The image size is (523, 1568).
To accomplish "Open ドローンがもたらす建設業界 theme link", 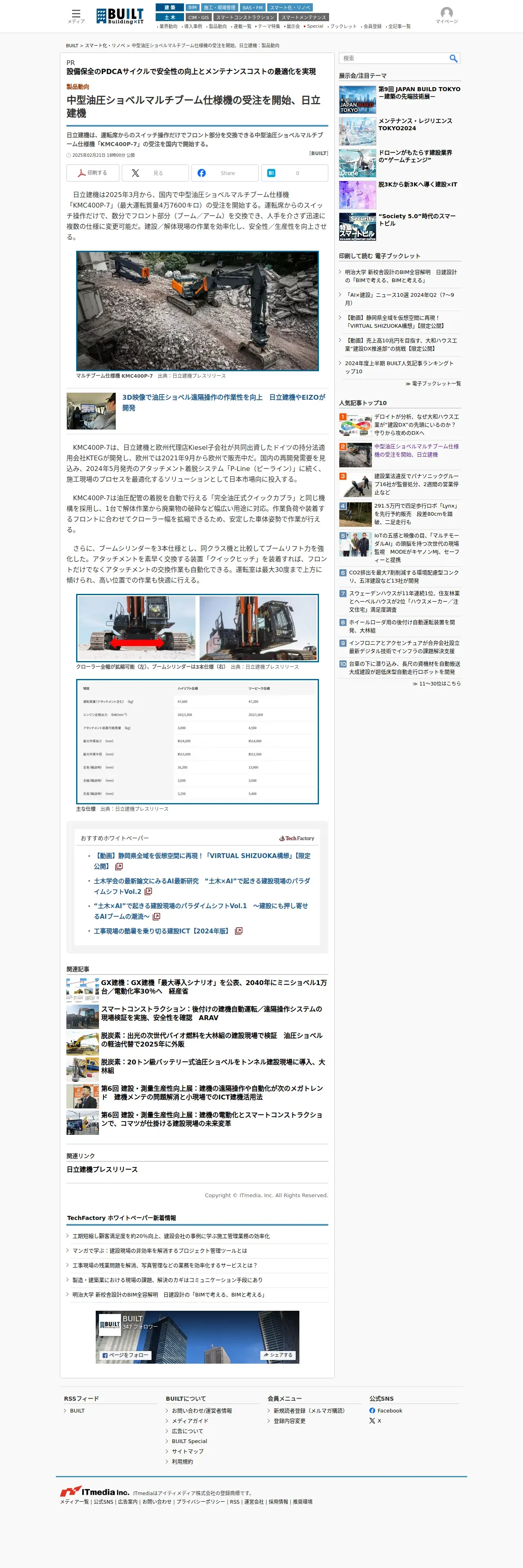I will [x=415, y=156].
